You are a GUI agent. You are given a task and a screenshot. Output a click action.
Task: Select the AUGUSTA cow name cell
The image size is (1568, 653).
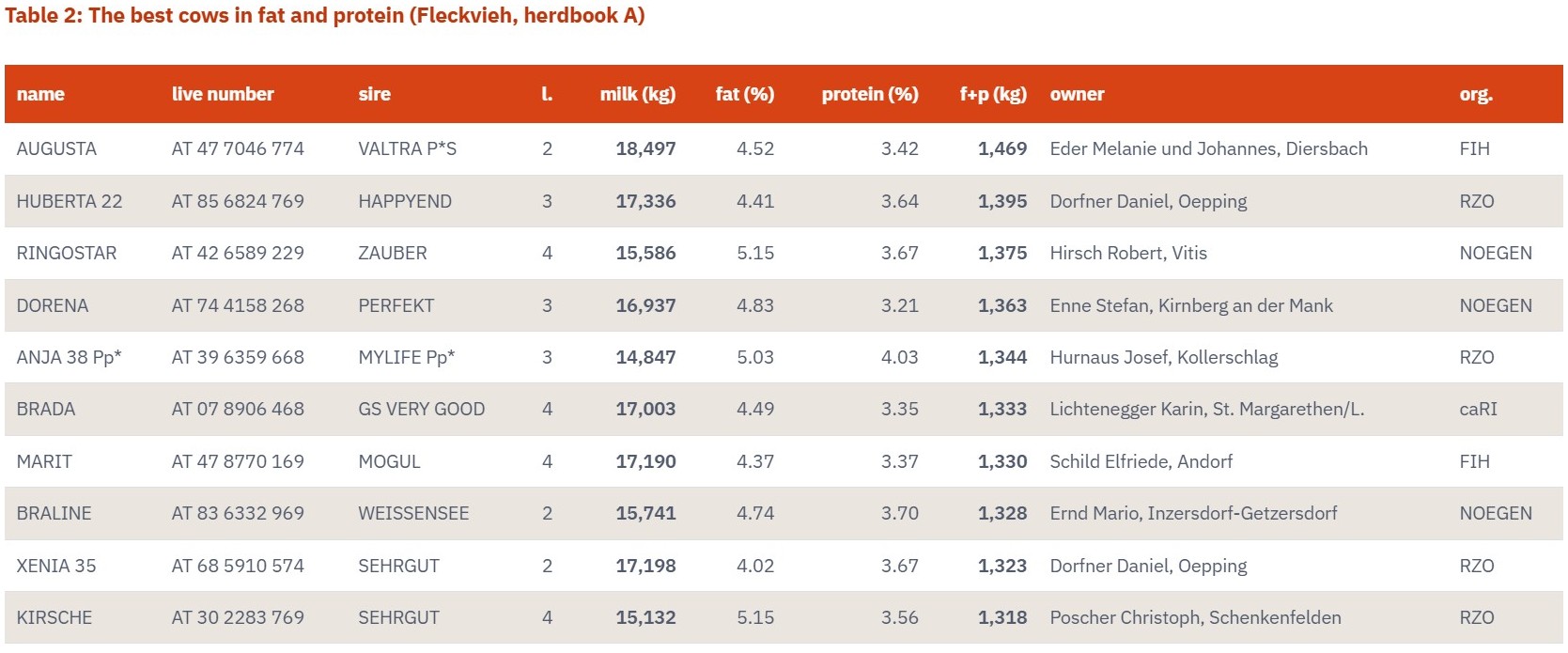(x=56, y=148)
